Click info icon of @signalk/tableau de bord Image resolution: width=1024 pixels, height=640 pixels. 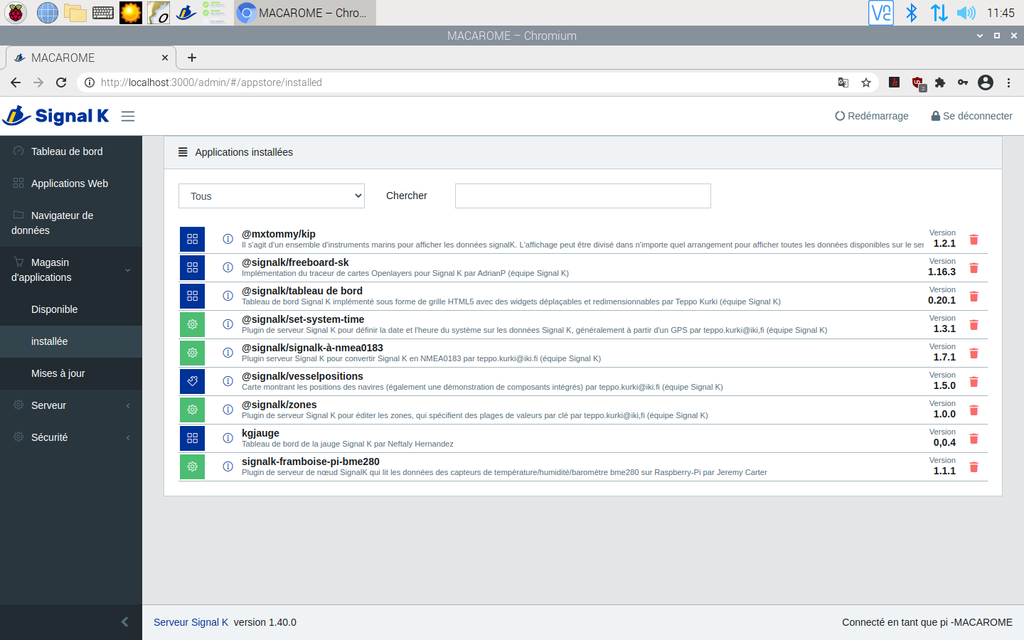[228, 296]
